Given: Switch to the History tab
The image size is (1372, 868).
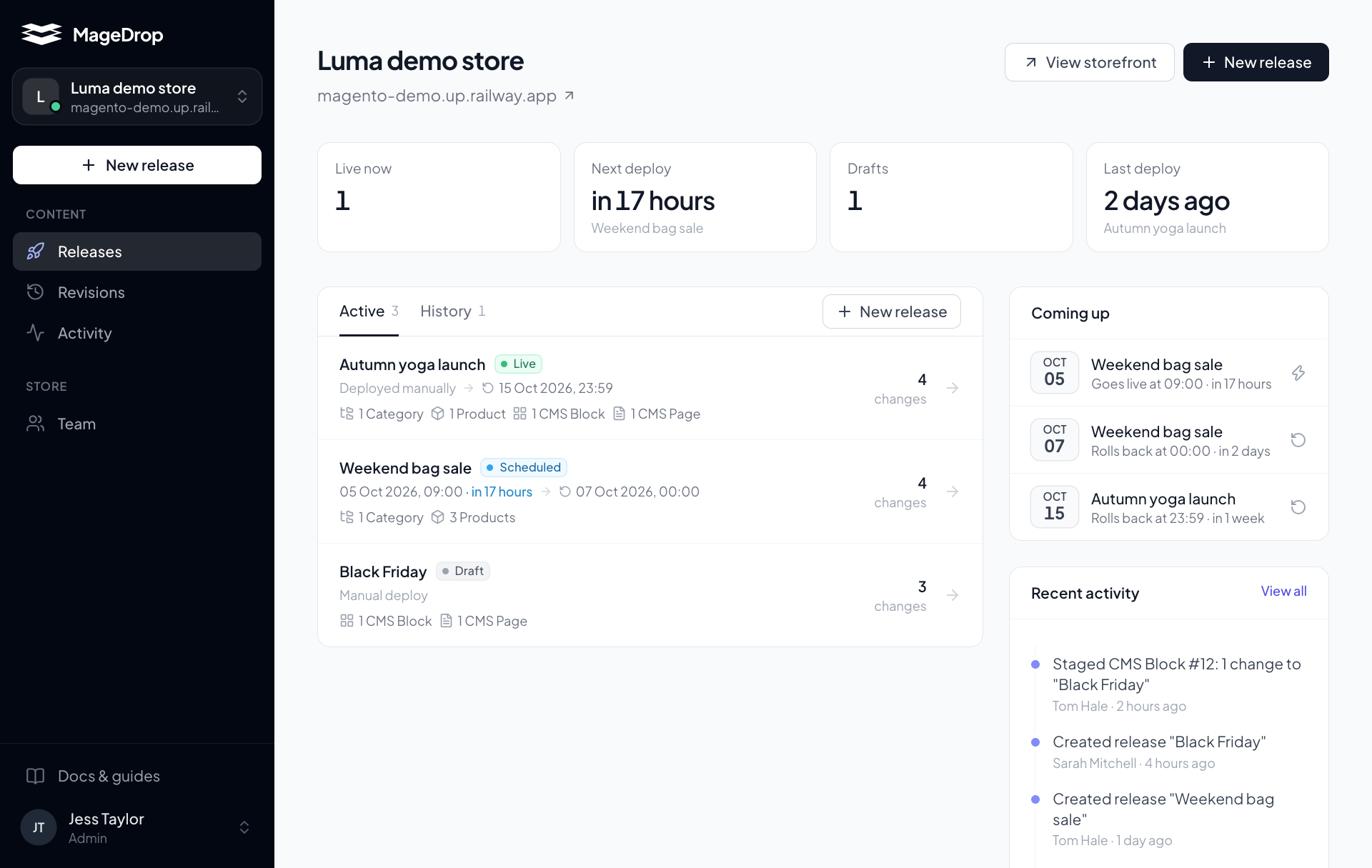Looking at the screenshot, I should pyautogui.click(x=453, y=311).
